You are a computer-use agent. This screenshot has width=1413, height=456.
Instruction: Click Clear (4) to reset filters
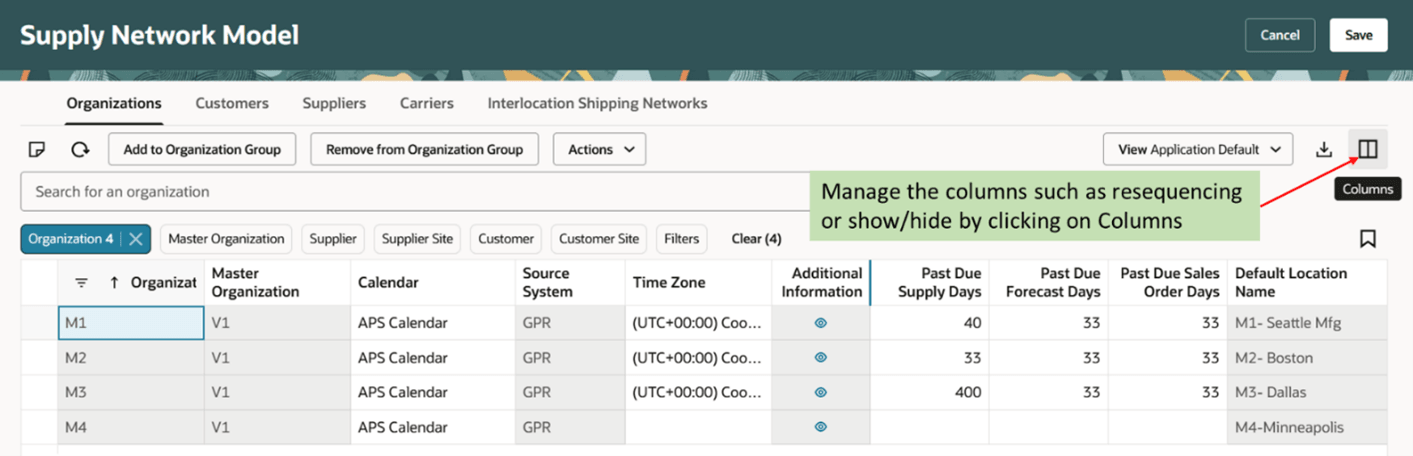point(756,239)
